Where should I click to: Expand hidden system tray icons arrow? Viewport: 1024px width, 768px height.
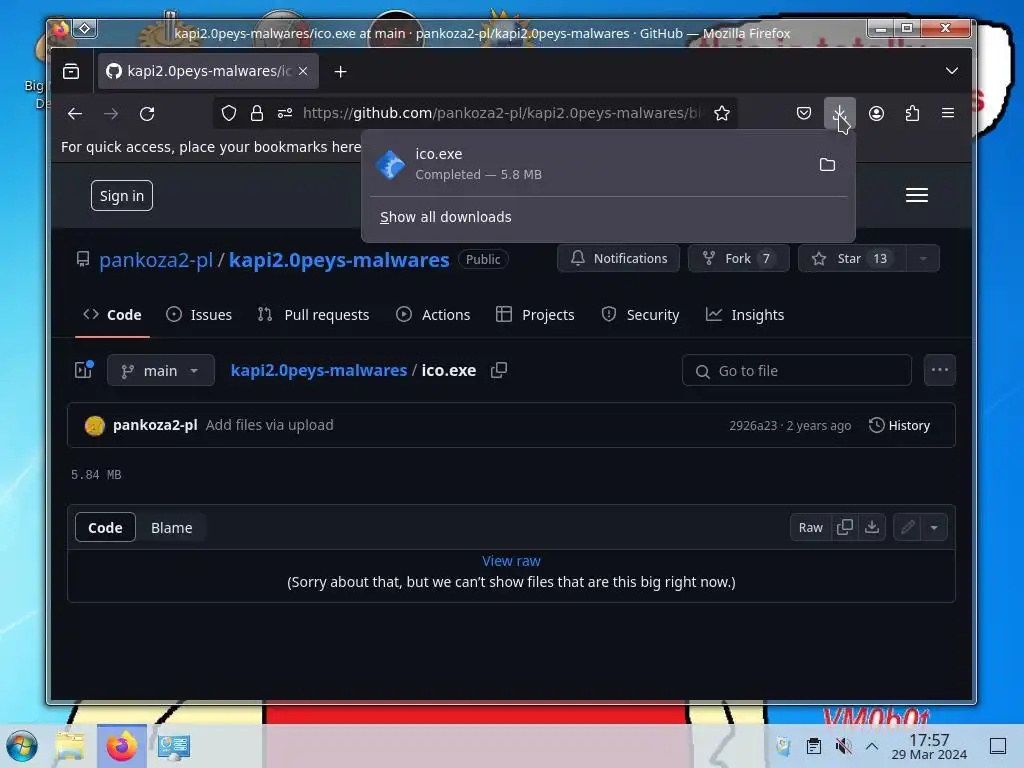[x=872, y=746]
